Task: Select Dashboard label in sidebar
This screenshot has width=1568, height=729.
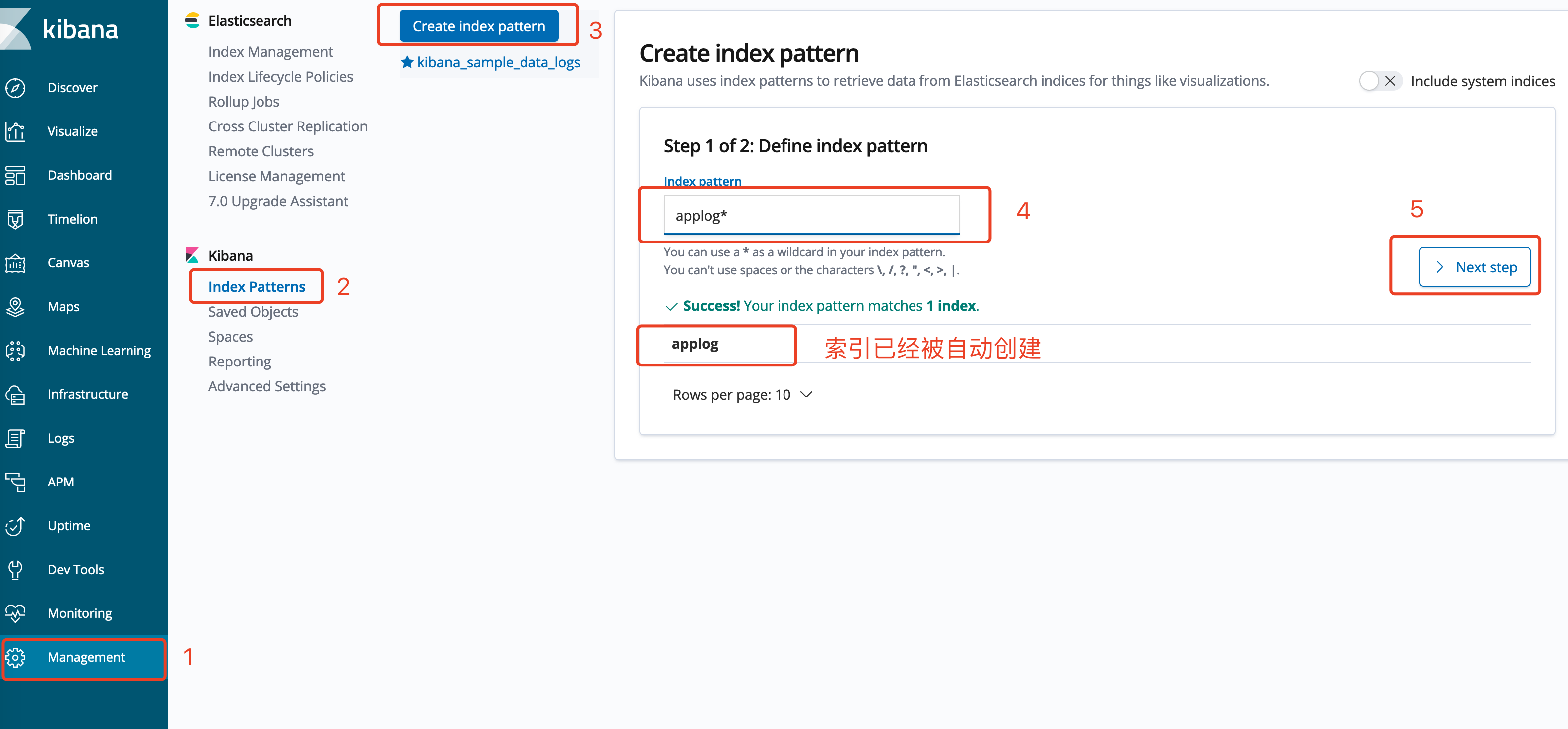Action: 80,175
